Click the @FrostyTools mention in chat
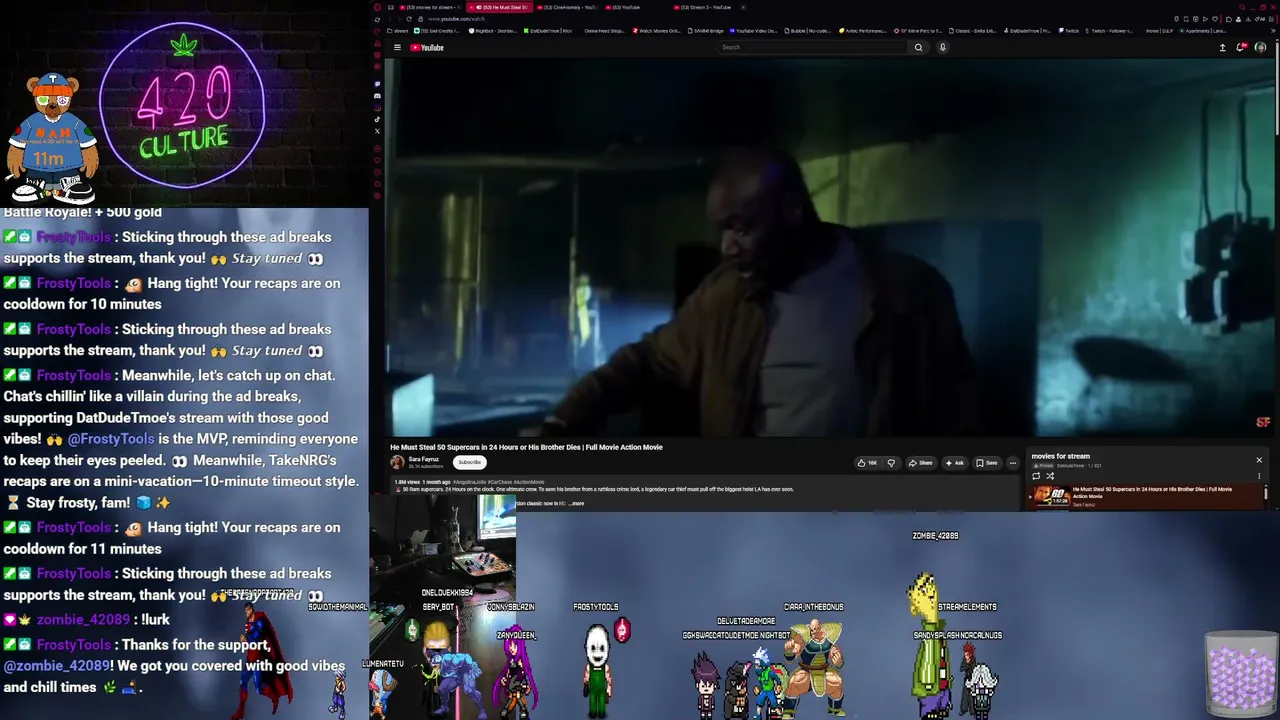 (111, 439)
